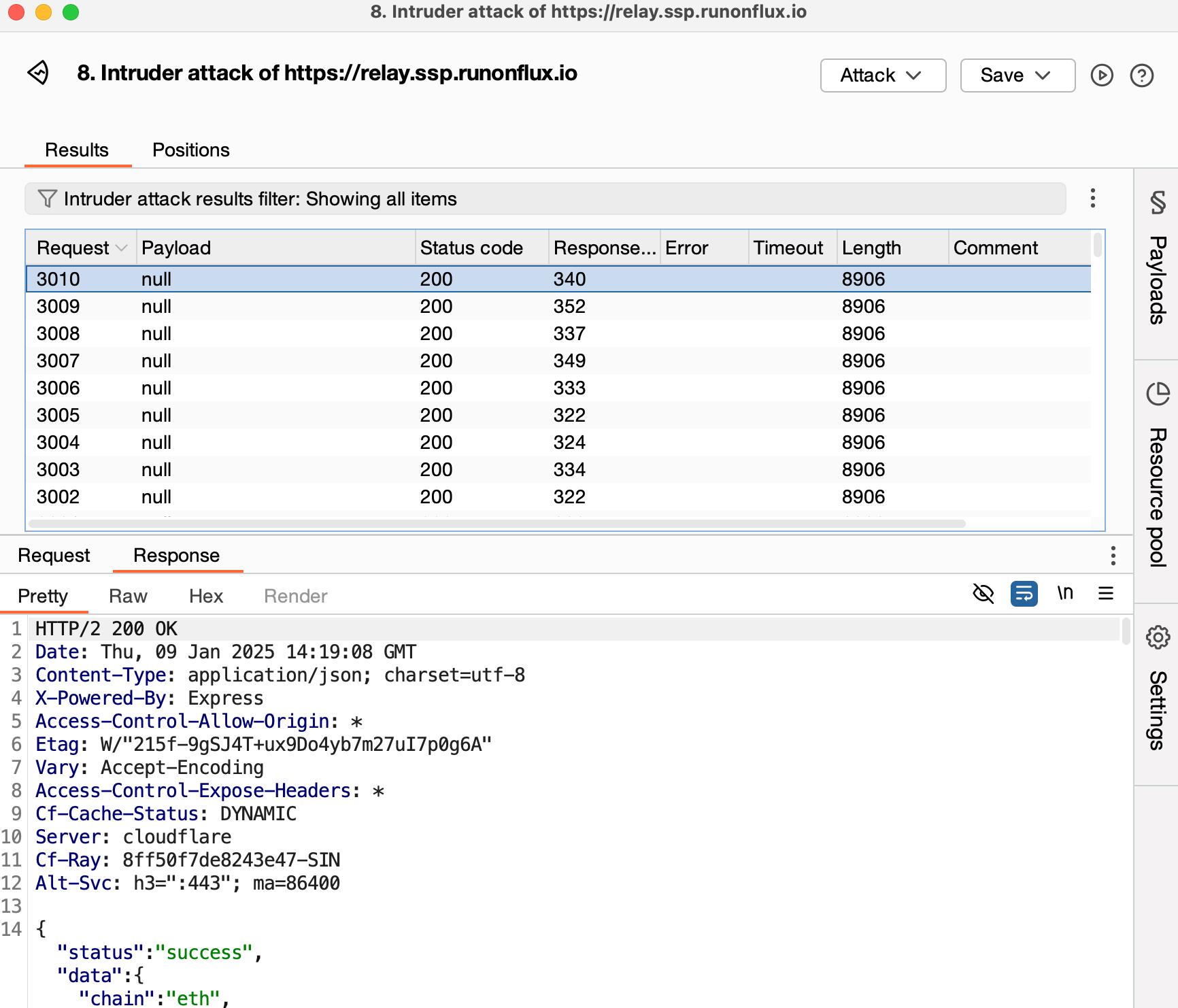Click the Vary: Accept-Encoding header
This screenshot has width=1178, height=1008.
150,767
